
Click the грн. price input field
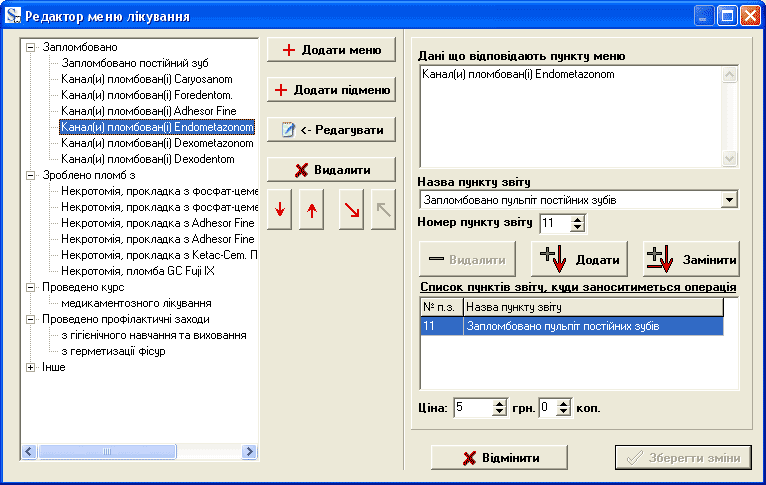473,407
